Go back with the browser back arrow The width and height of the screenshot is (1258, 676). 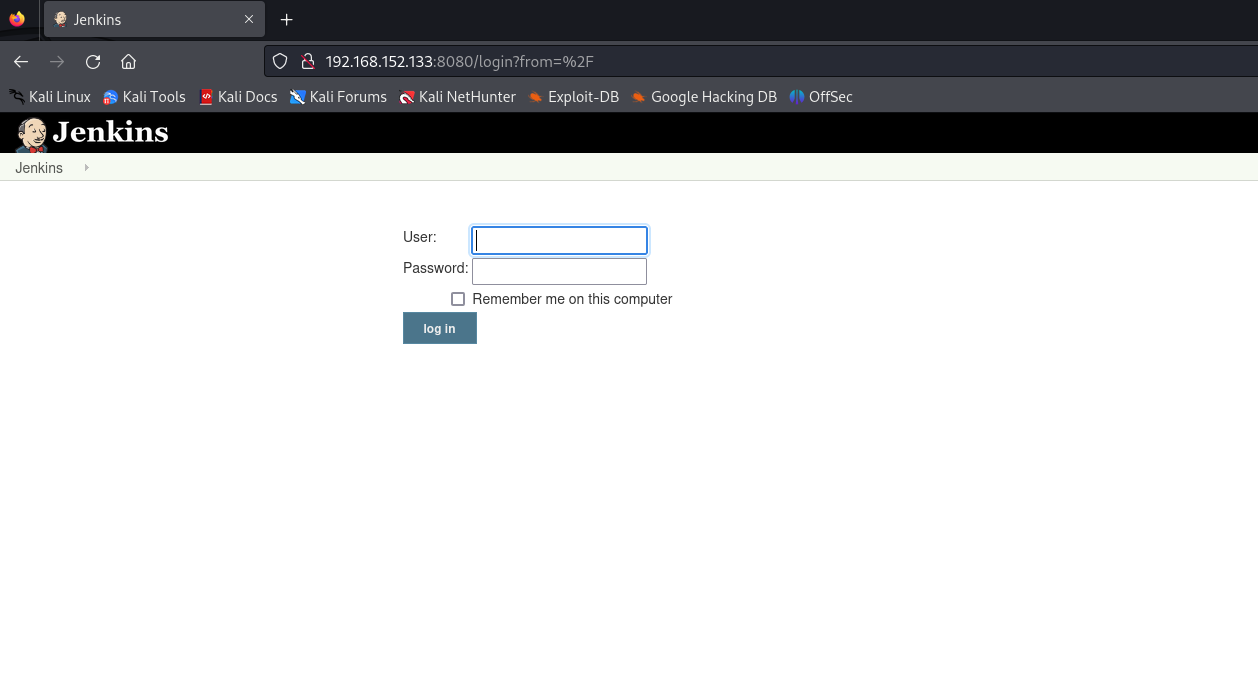[x=21, y=62]
